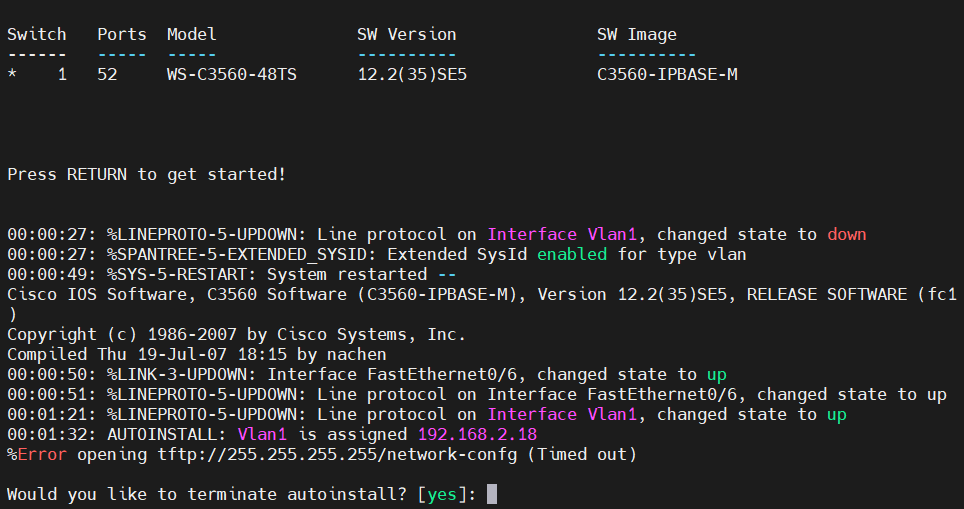Click the 'SW Version' column header
The height and width of the screenshot is (509, 964).
(407, 34)
